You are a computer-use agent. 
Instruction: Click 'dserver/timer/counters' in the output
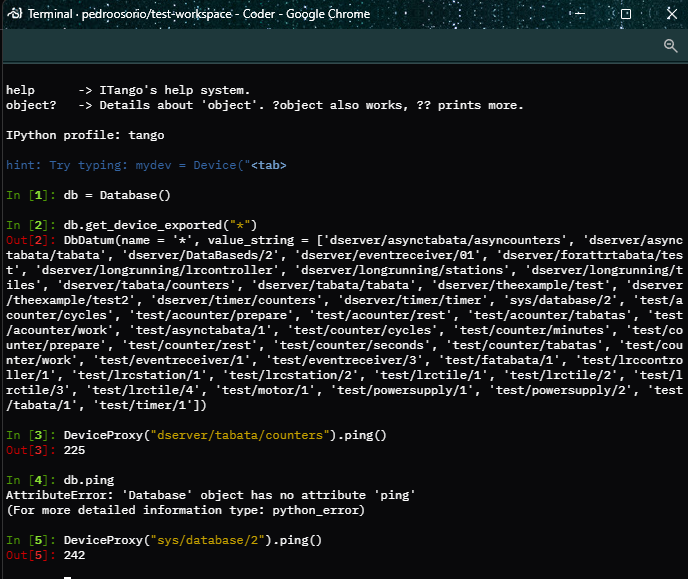click(236, 300)
